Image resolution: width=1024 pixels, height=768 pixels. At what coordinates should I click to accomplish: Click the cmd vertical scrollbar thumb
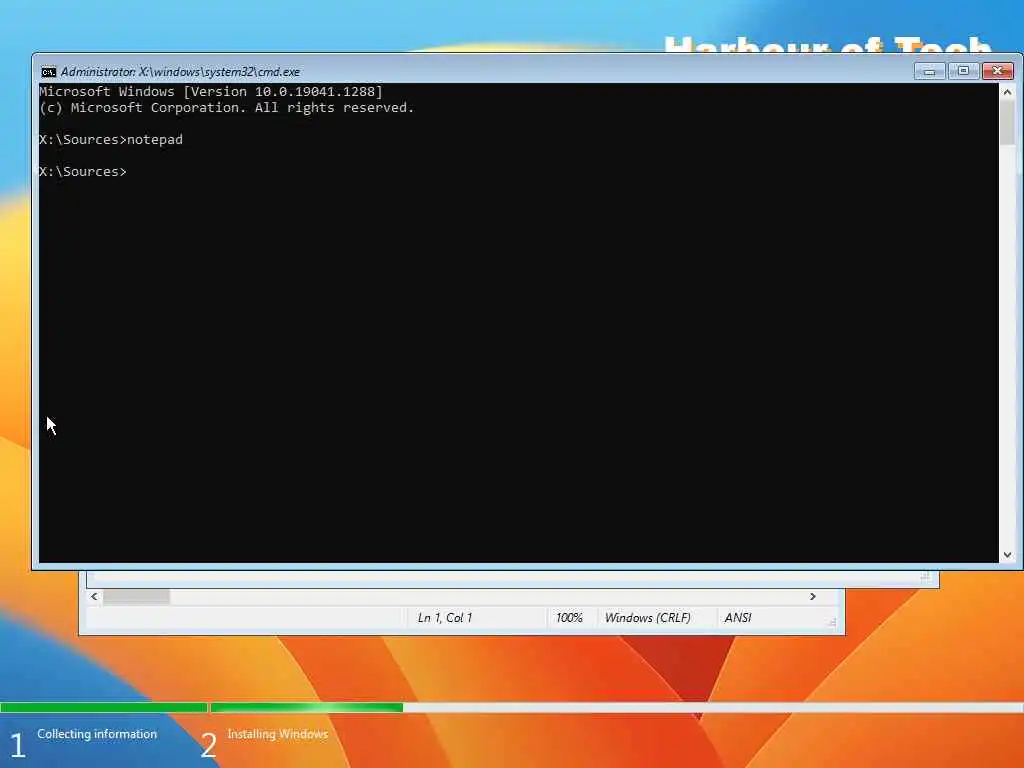[1007, 123]
